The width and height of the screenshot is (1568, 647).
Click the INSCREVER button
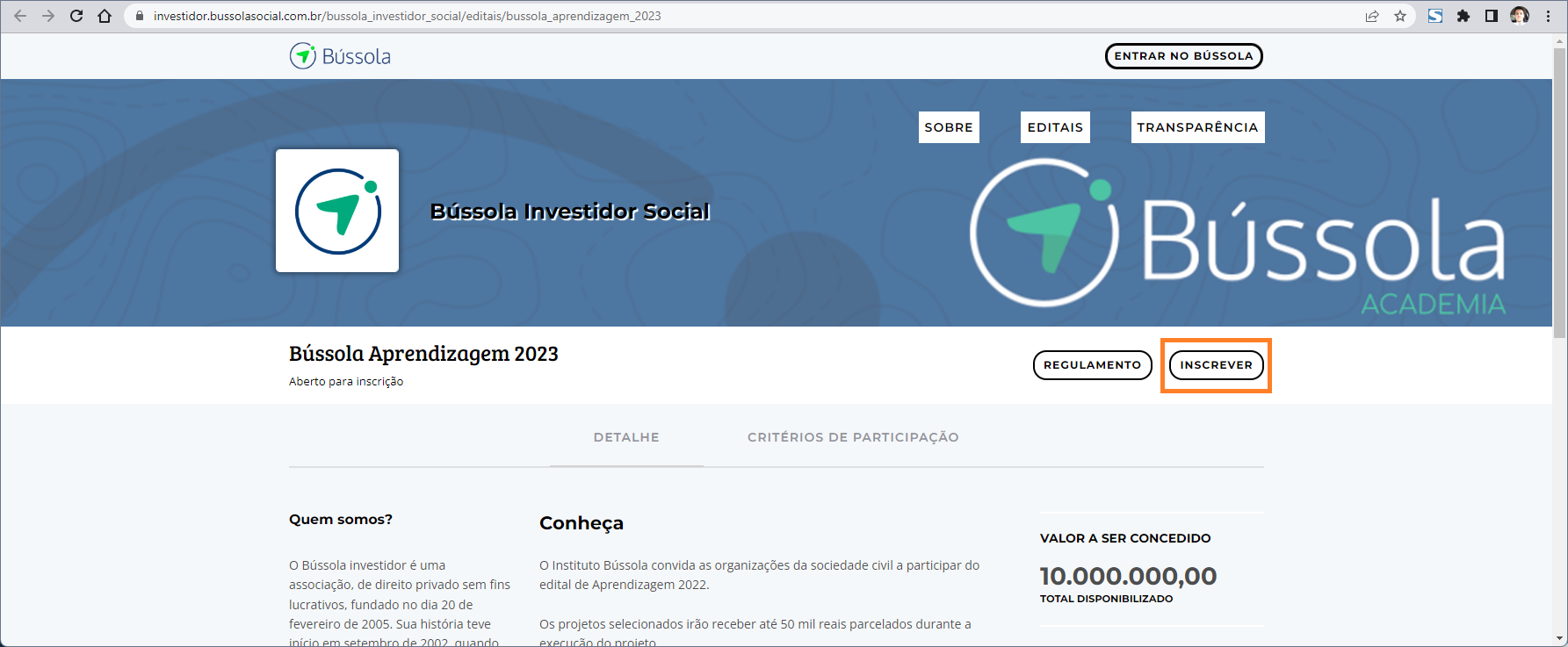tap(1216, 365)
